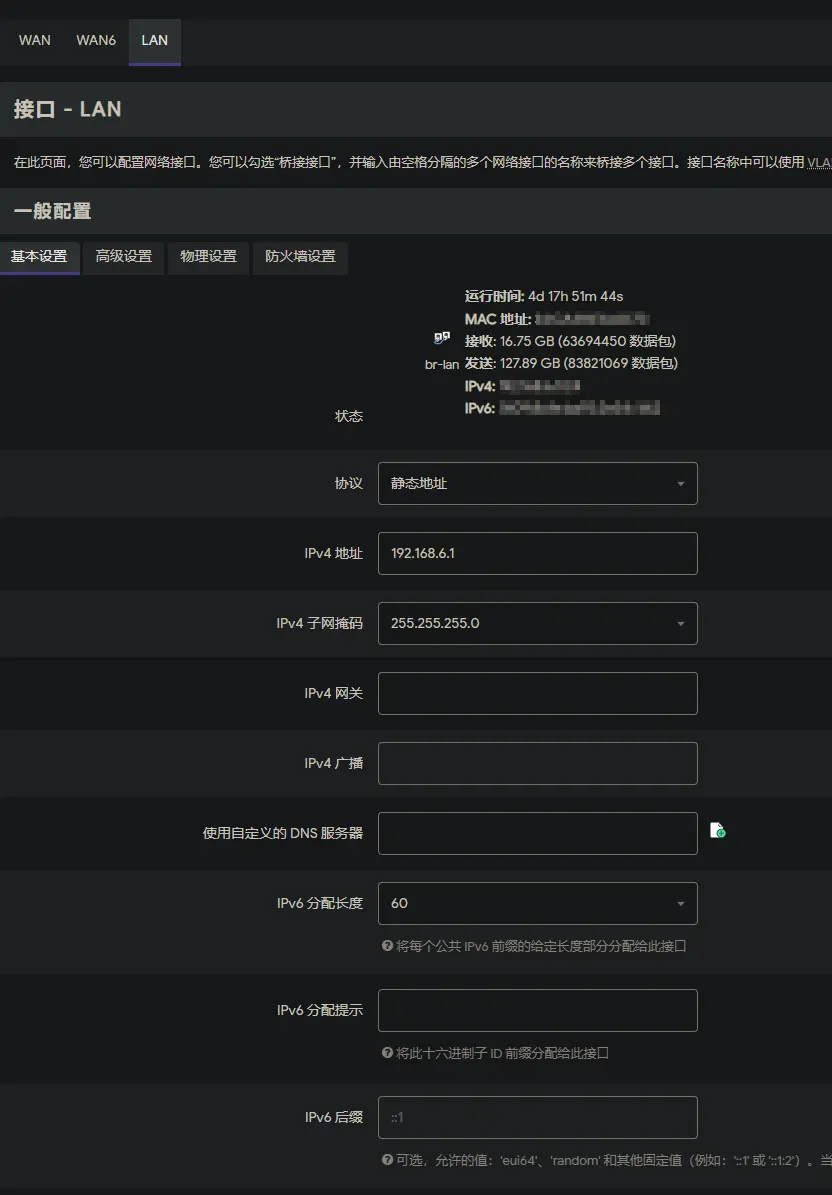
Task: Select the 基本设置 tab
Action: [39, 256]
